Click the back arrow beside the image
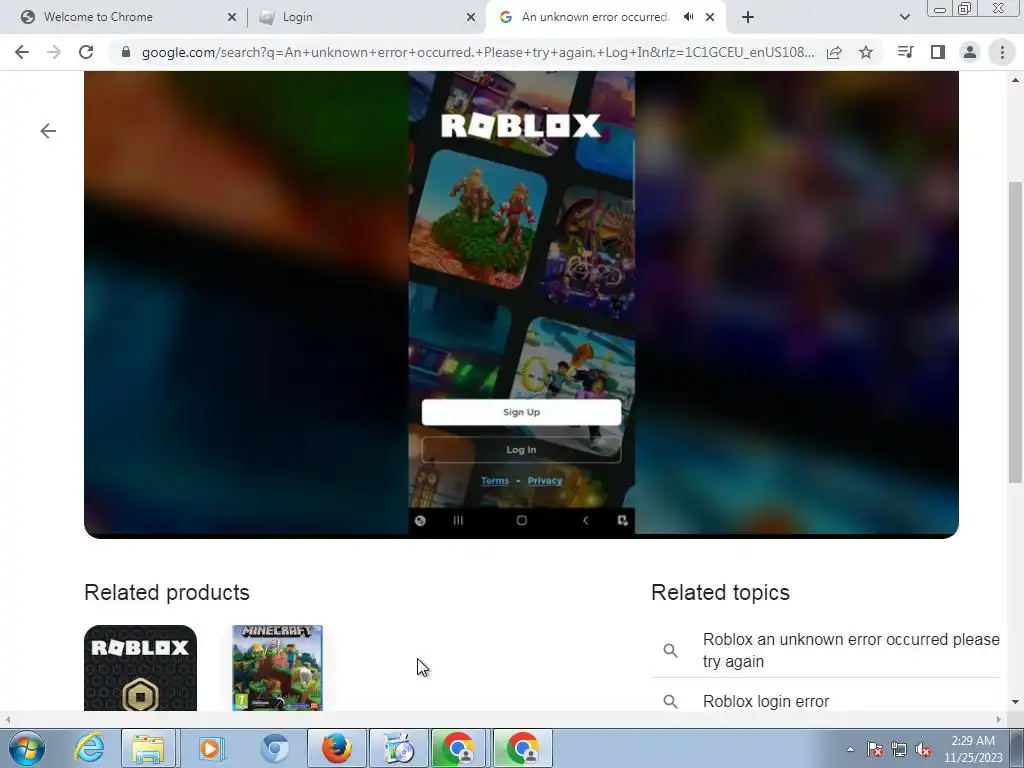 [x=48, y=131]
